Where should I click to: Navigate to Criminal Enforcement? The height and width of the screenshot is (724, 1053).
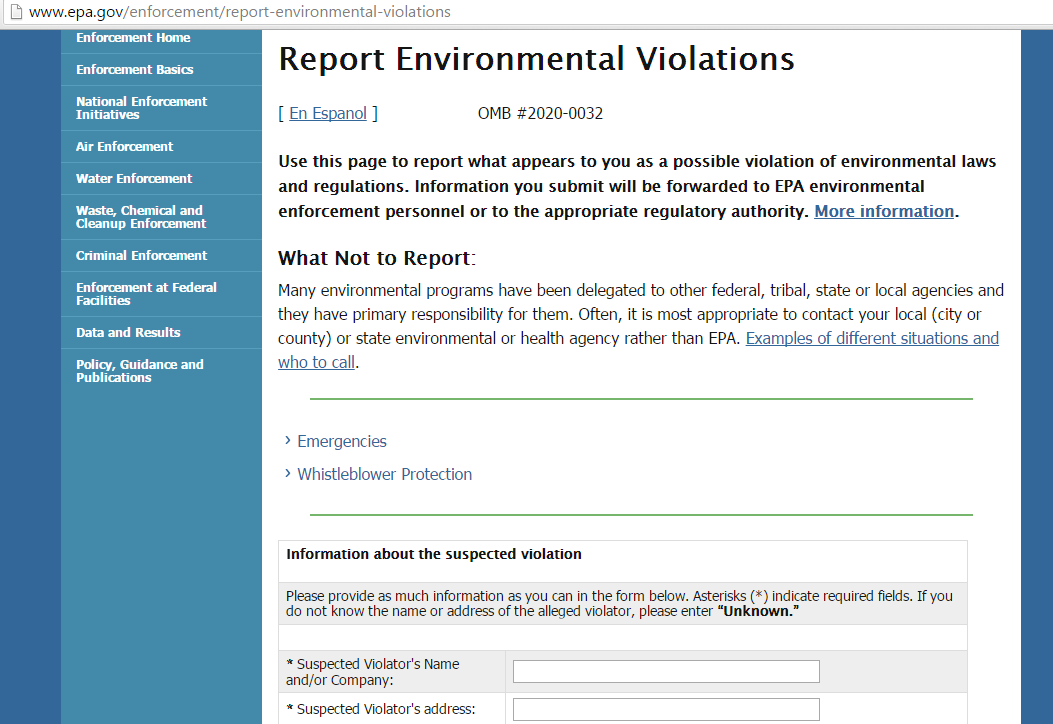pos(141,256)
